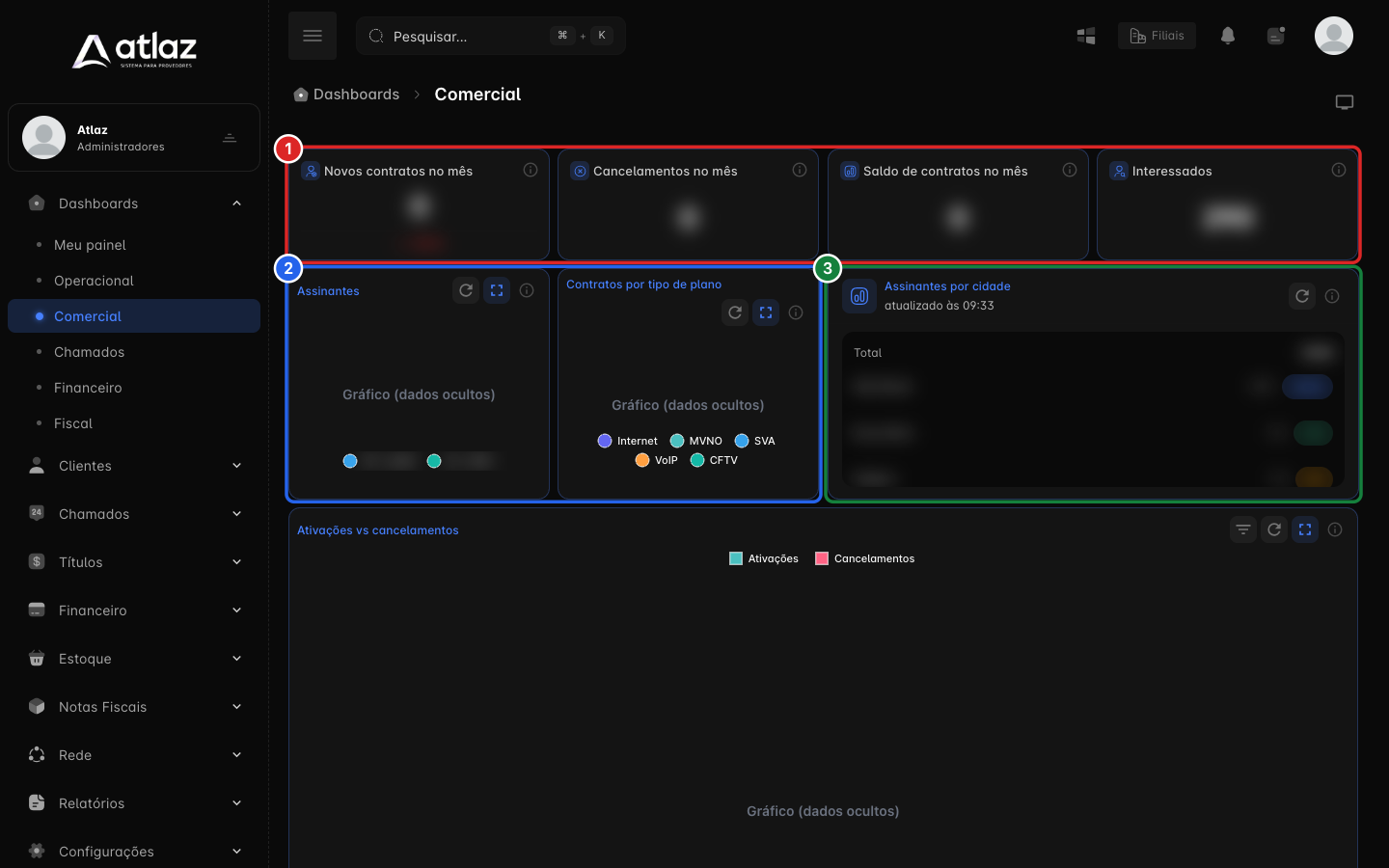1389x868 pixels.
Task: Open Operacional dashboard
Action: [x=134, y=281]
